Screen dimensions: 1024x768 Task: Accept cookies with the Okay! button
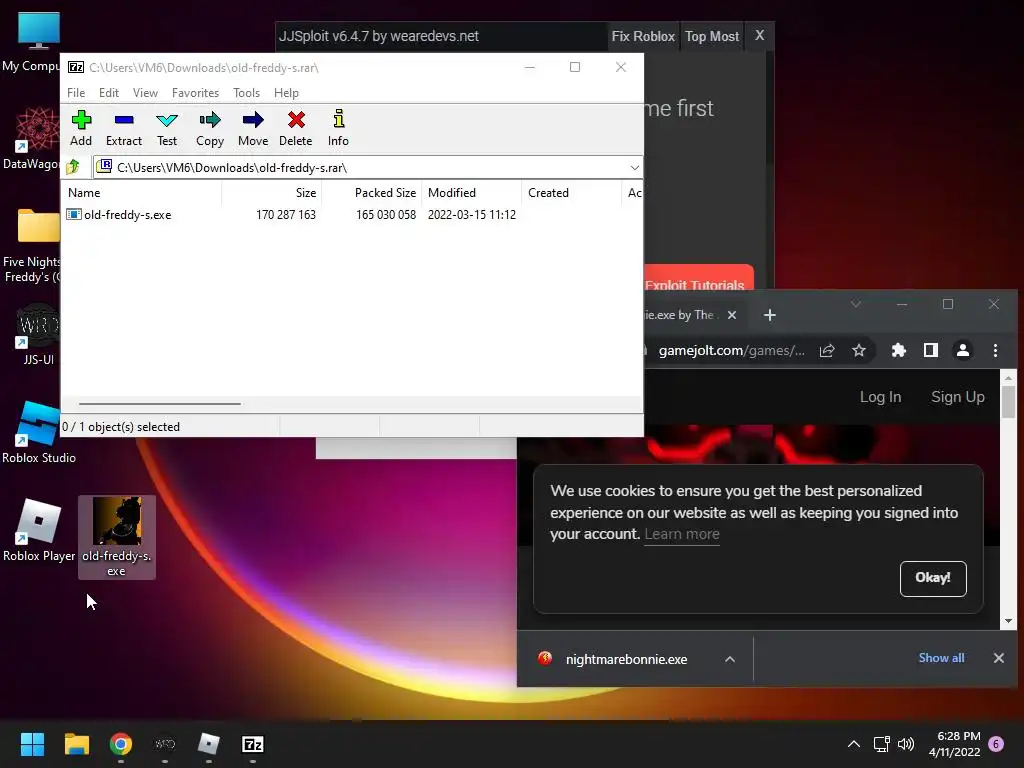pyautogui.click(x=933, y=578)
